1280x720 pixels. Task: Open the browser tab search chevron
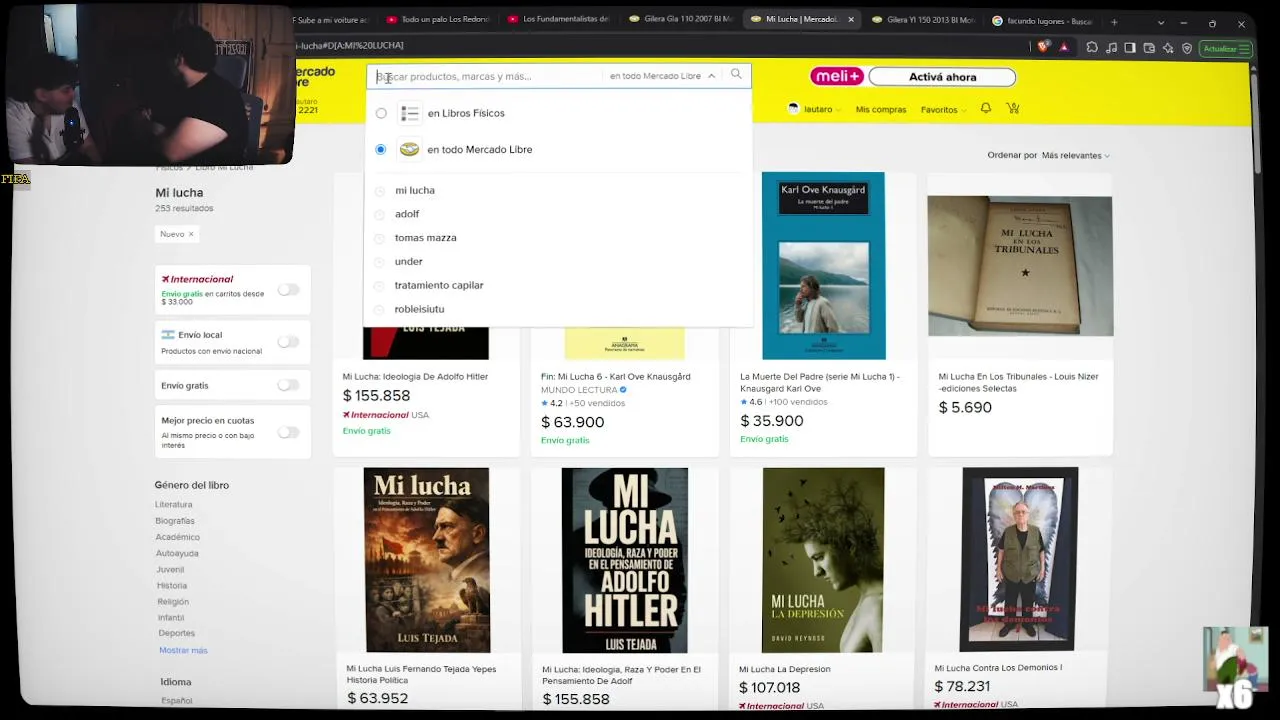tap(1161, 22)
